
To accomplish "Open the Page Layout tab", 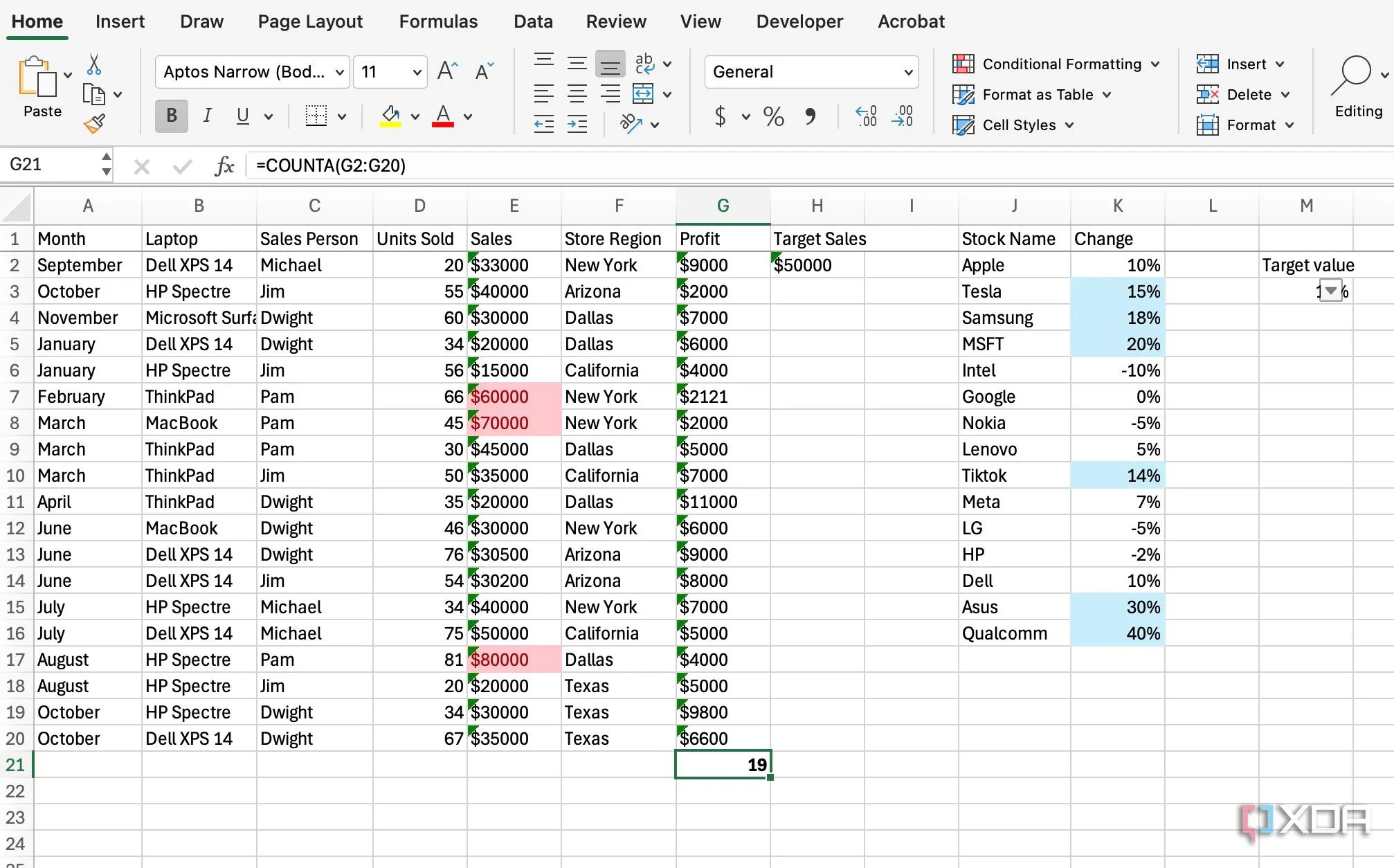I will pyautogui.click(x=310, y=21).
